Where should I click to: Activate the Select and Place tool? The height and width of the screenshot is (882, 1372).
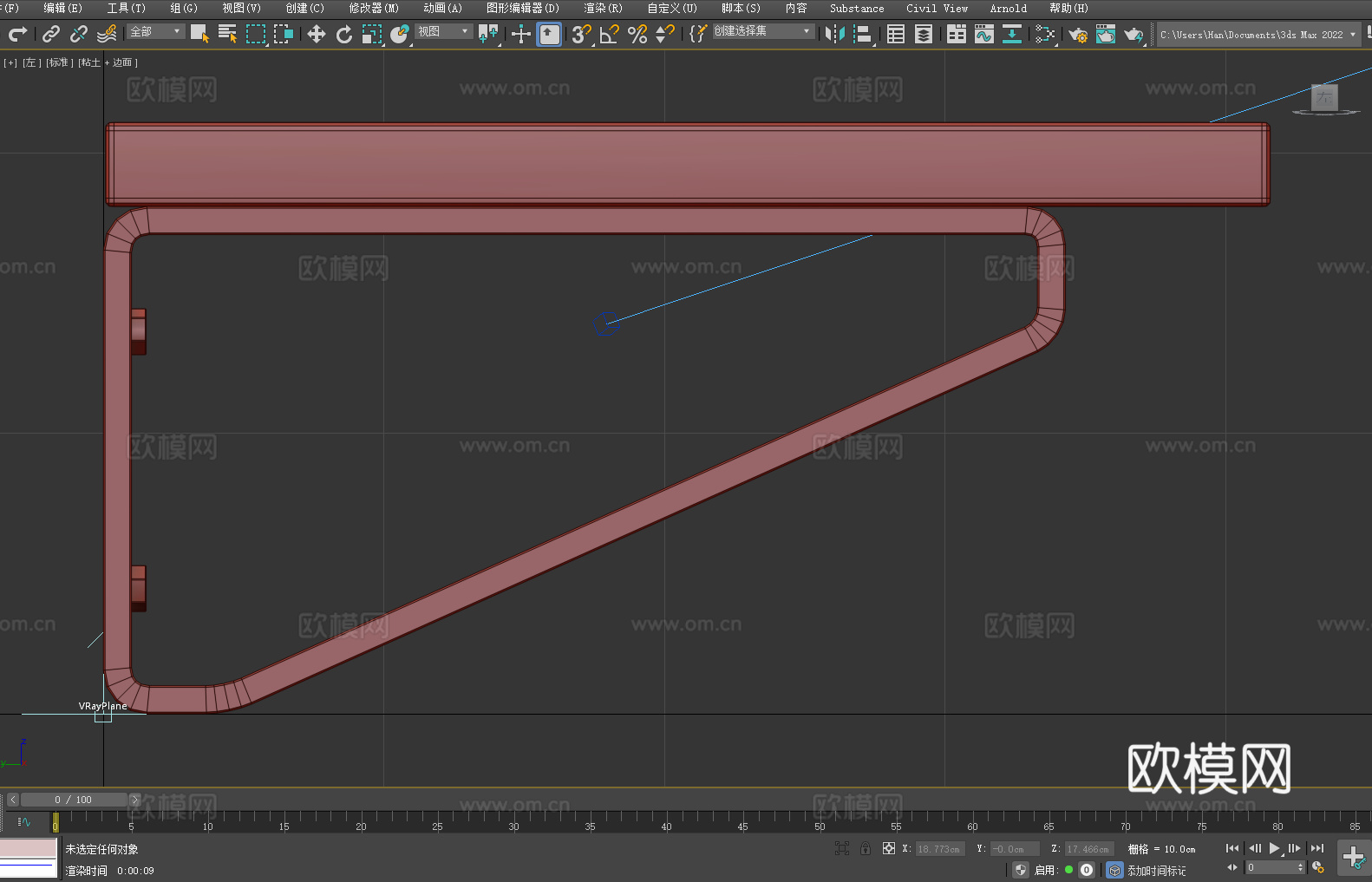pos(400,34)
